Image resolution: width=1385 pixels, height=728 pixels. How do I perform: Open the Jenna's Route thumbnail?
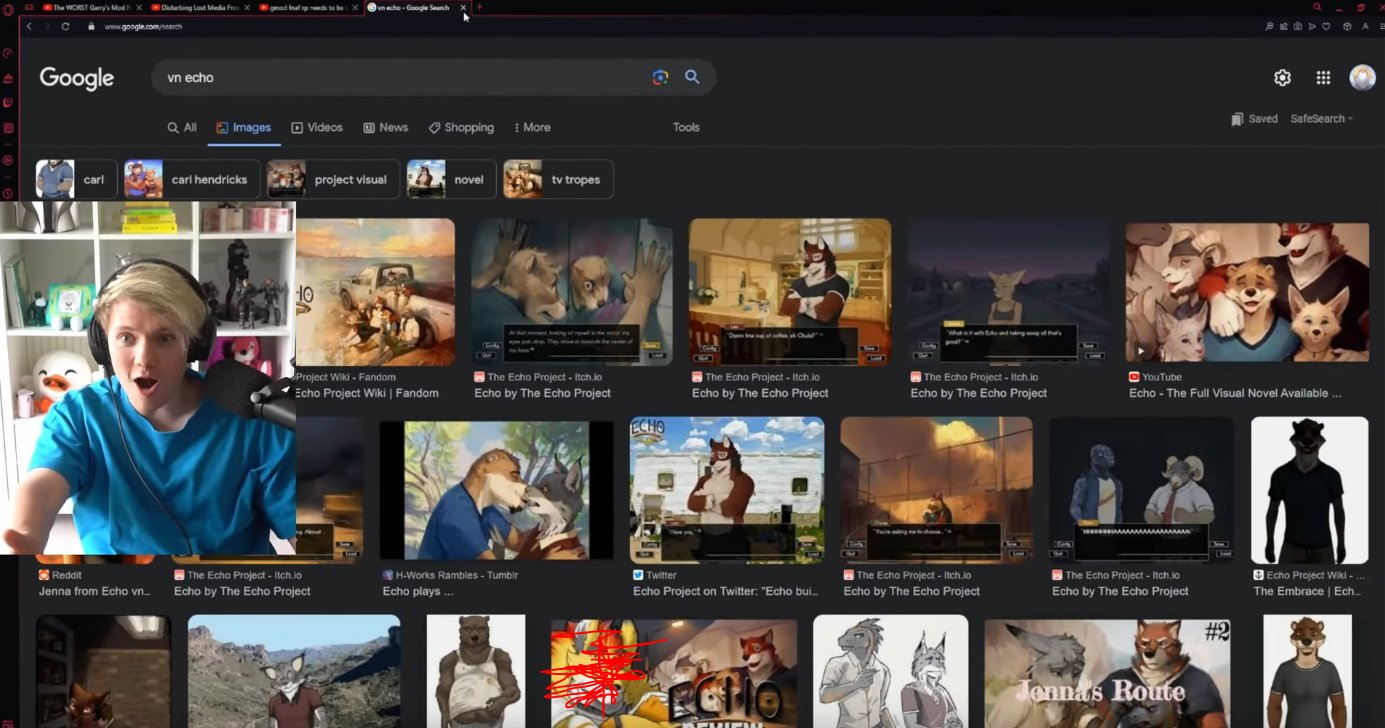tap(1107, 672)
